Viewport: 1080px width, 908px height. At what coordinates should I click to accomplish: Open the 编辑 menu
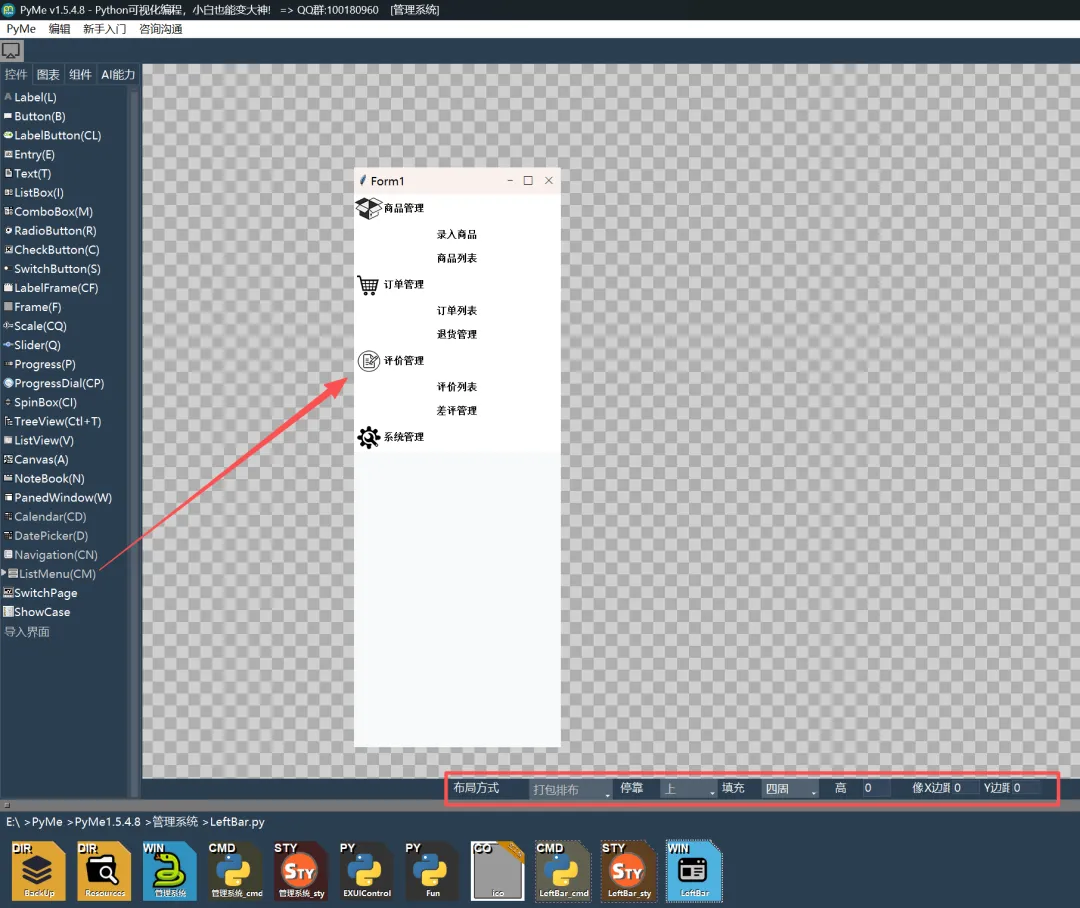(x=60, y=29)
